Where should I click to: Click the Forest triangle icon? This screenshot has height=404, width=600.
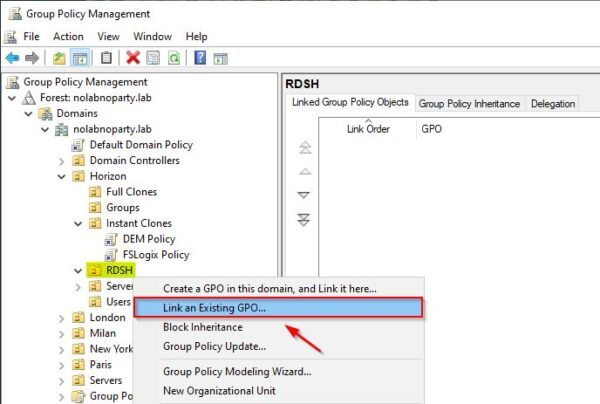pos(28,98)
